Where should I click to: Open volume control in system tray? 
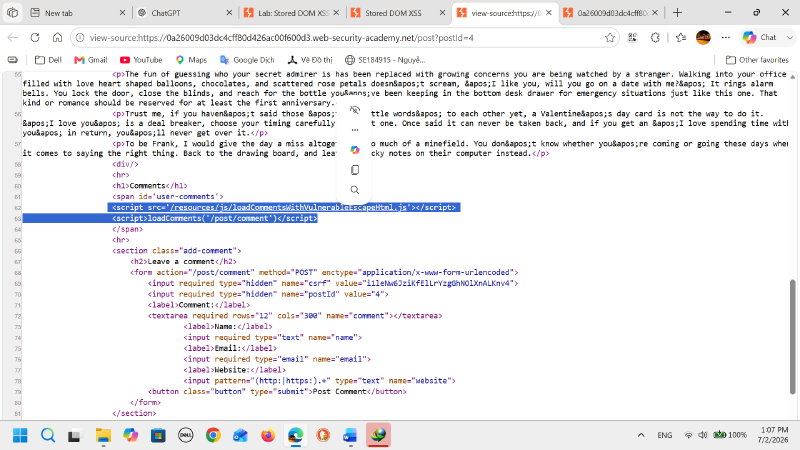coord(703,435)
